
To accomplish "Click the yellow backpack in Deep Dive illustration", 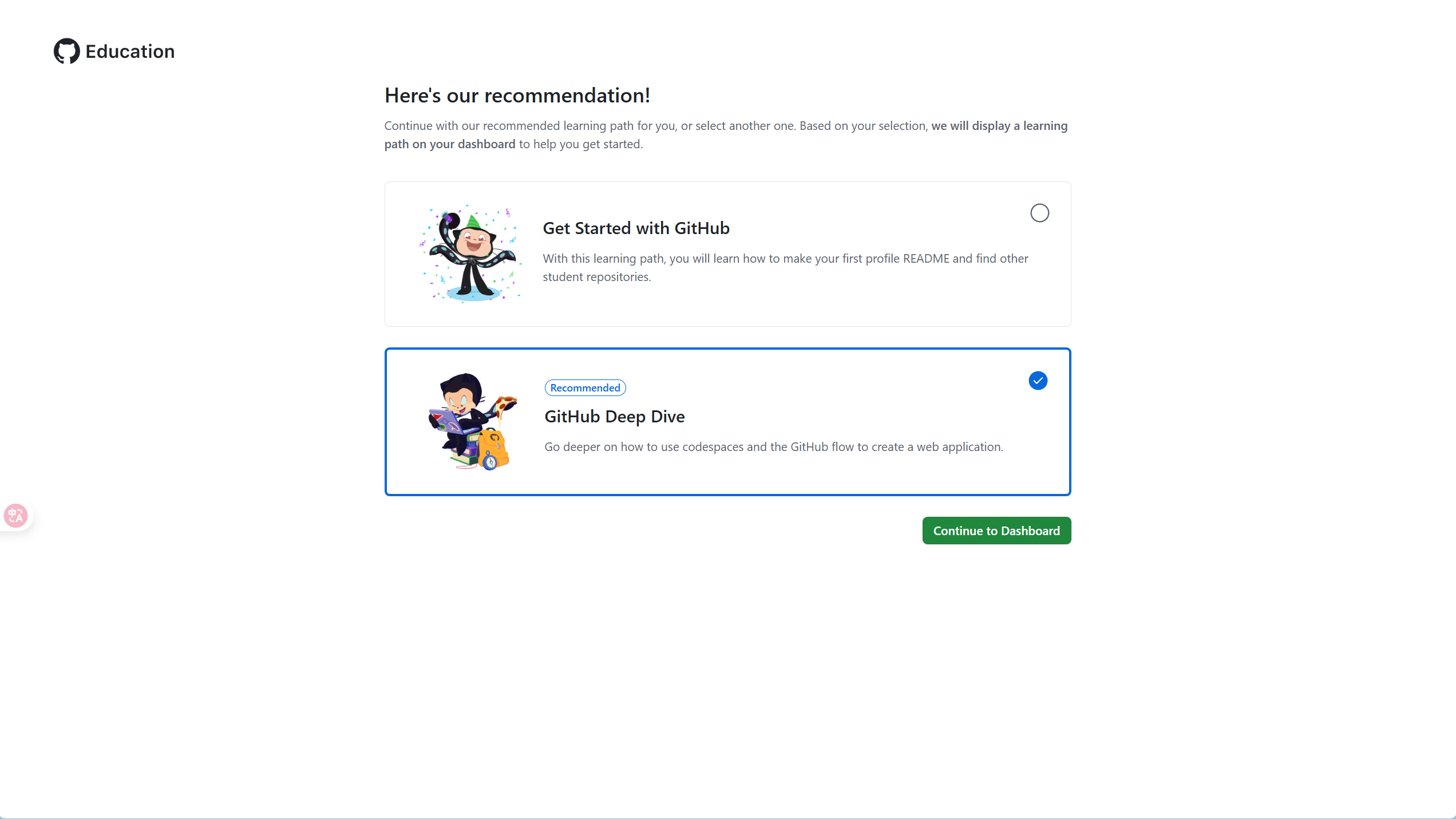I will coord(493,449).
